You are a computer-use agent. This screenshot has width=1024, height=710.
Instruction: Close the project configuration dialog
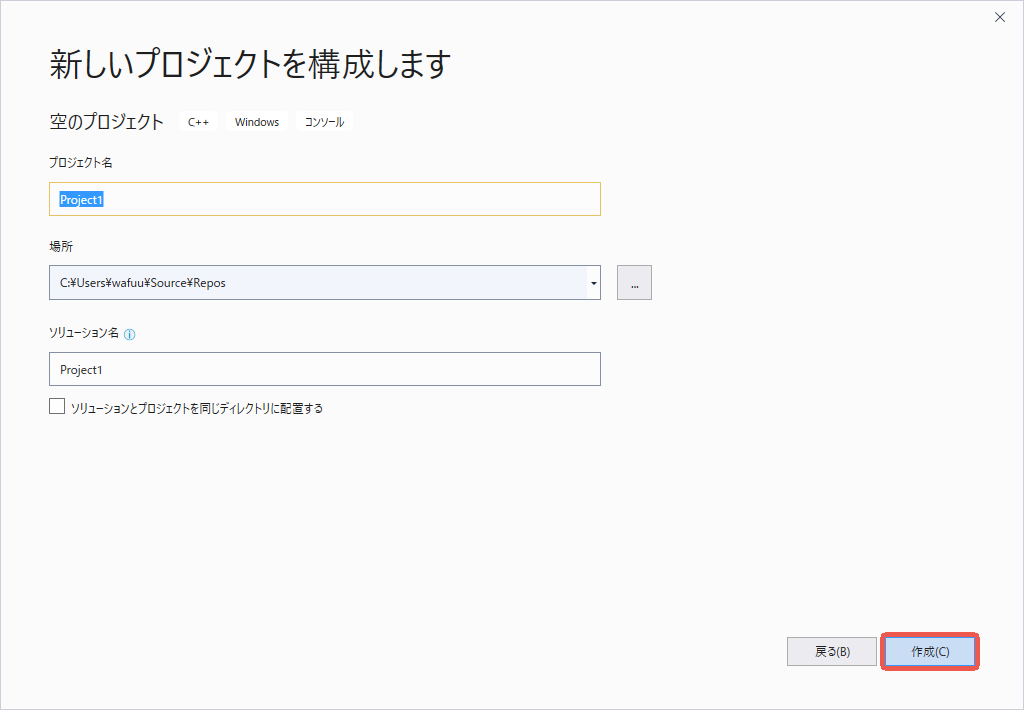click(999, 17)
